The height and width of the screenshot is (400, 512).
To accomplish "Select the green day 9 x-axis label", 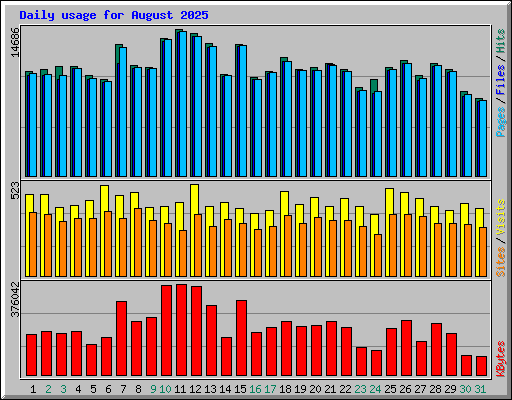I will coord(153,389).
